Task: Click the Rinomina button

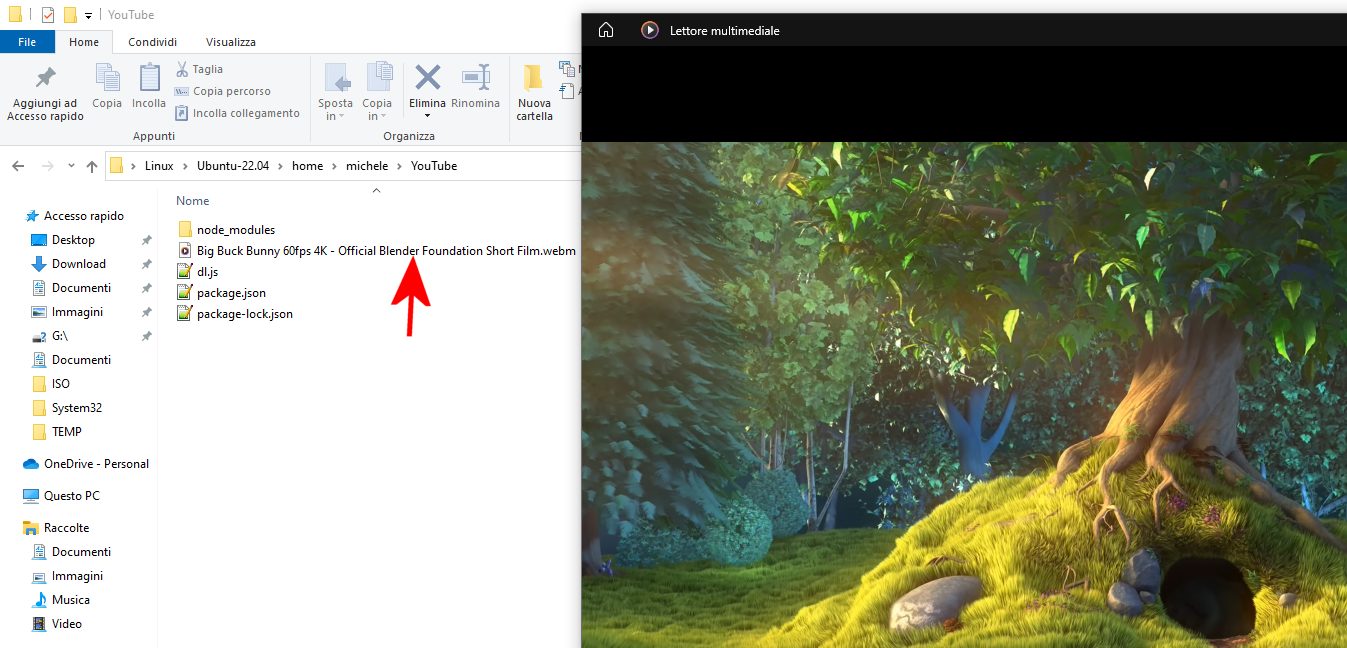Action: (x=475, y=87)
